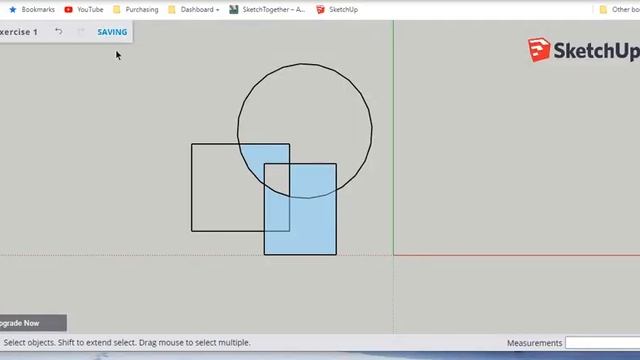Click the SAVING status text
The width and height of the screenshot is (640, 360).
click(112, 32)
